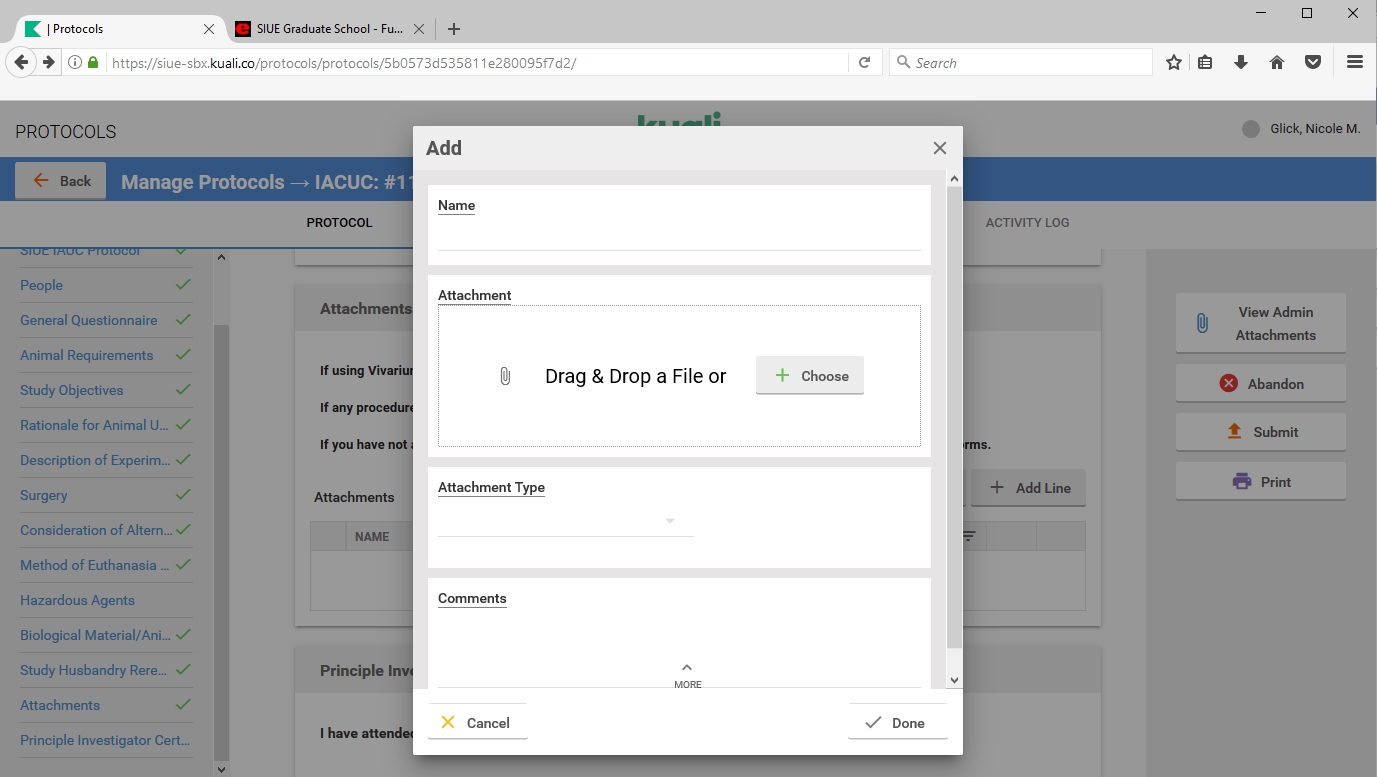Open the Pocket icon in toolbar
The width and height of the screenshot is (1377, 777).
(1313, 63)
